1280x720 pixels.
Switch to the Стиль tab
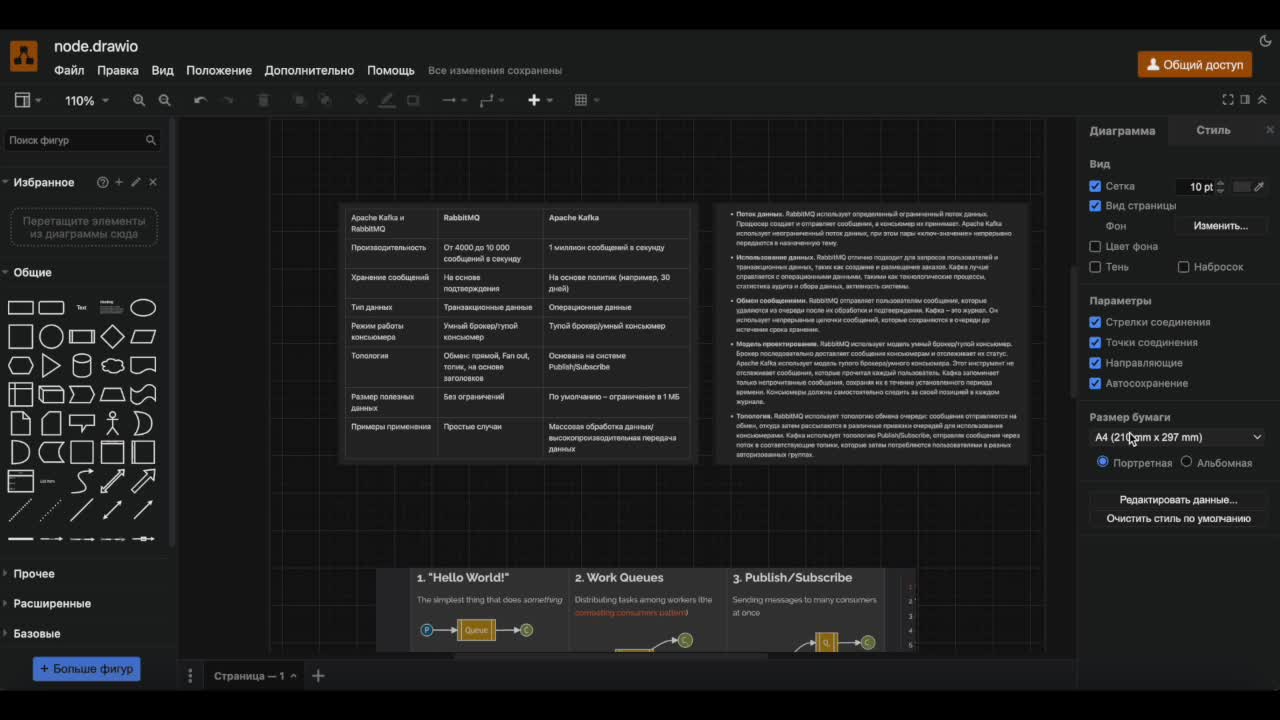coord(1213,130)
